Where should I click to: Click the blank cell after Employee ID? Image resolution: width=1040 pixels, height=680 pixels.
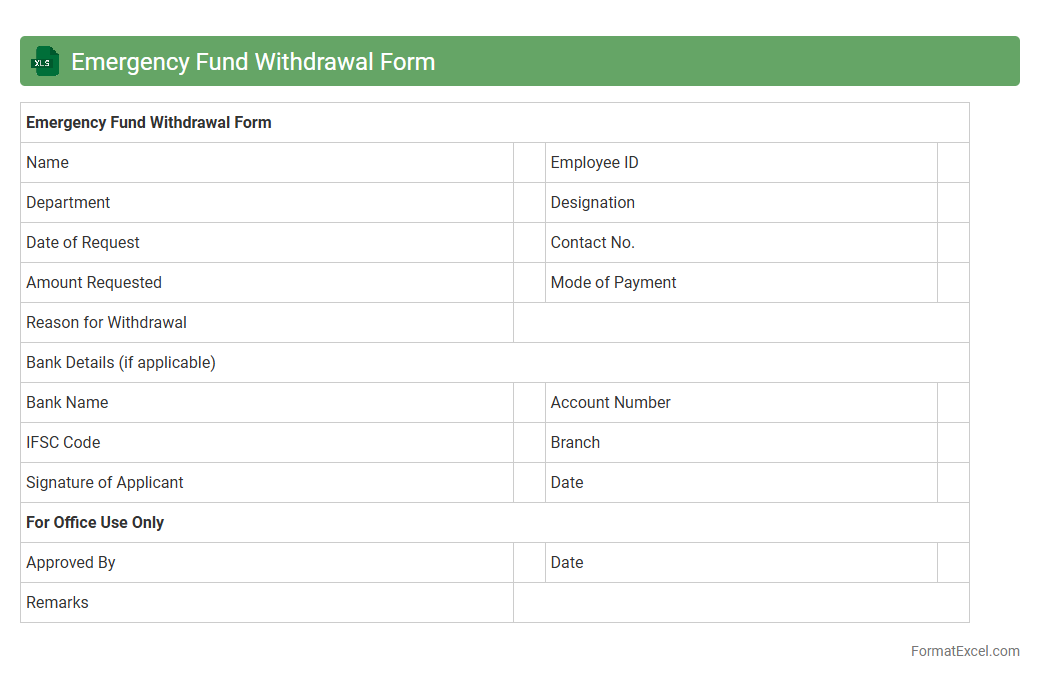pos(953,163)
